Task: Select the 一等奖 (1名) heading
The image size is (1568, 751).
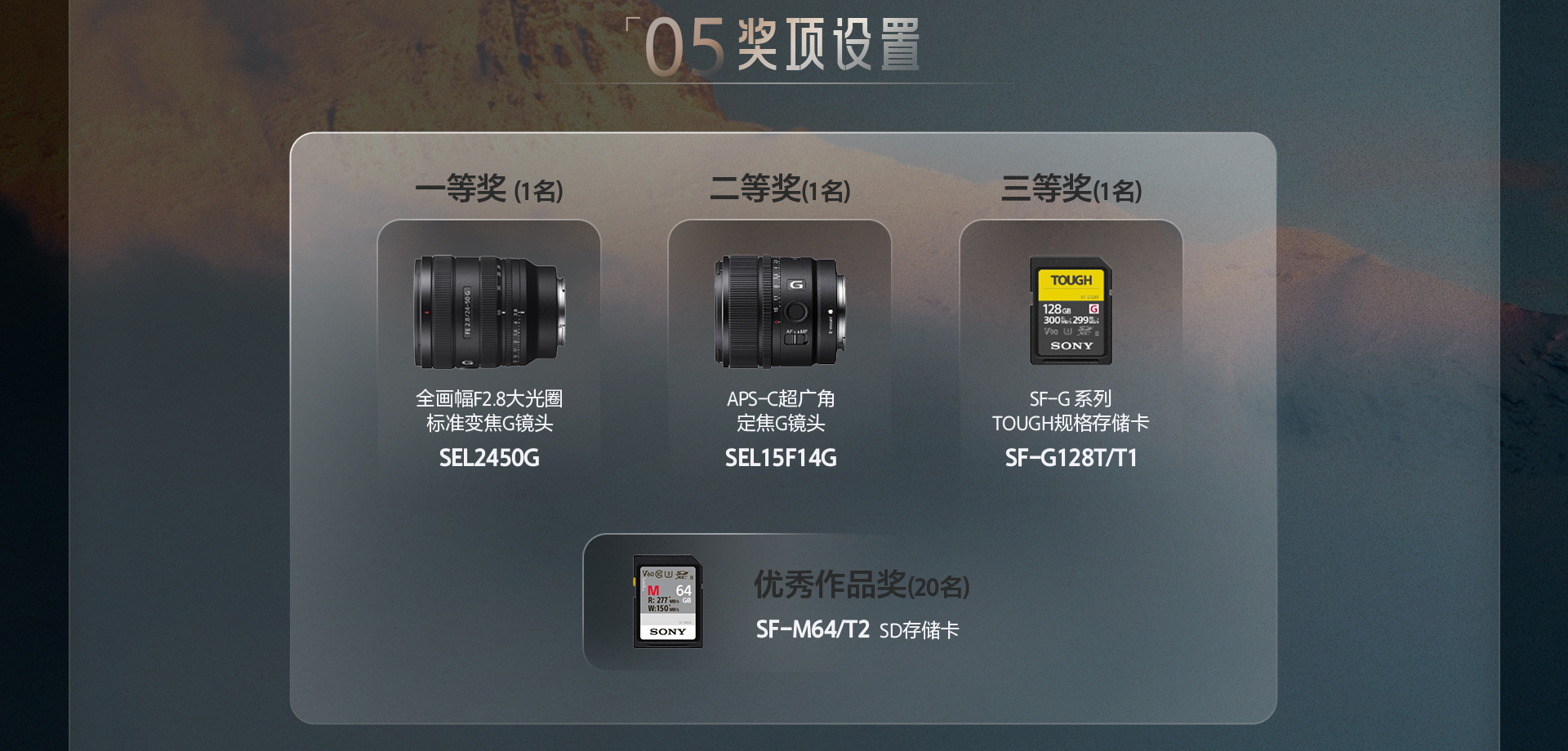Action: [489, 189]
